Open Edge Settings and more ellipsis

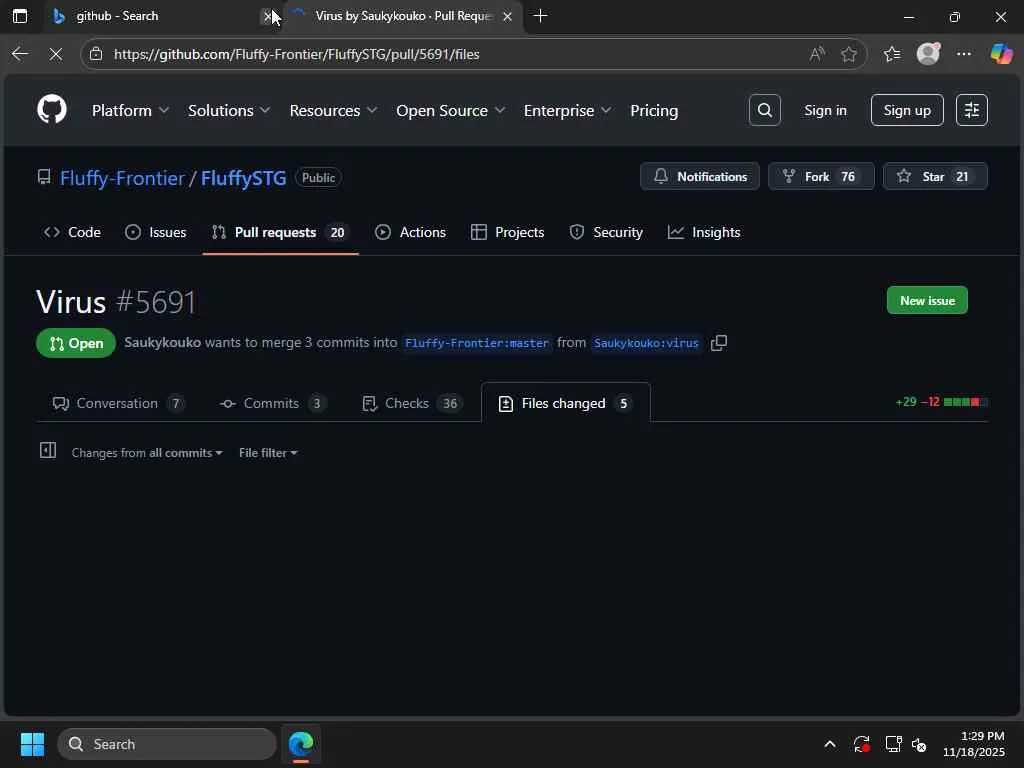click(x=964, y=54)
